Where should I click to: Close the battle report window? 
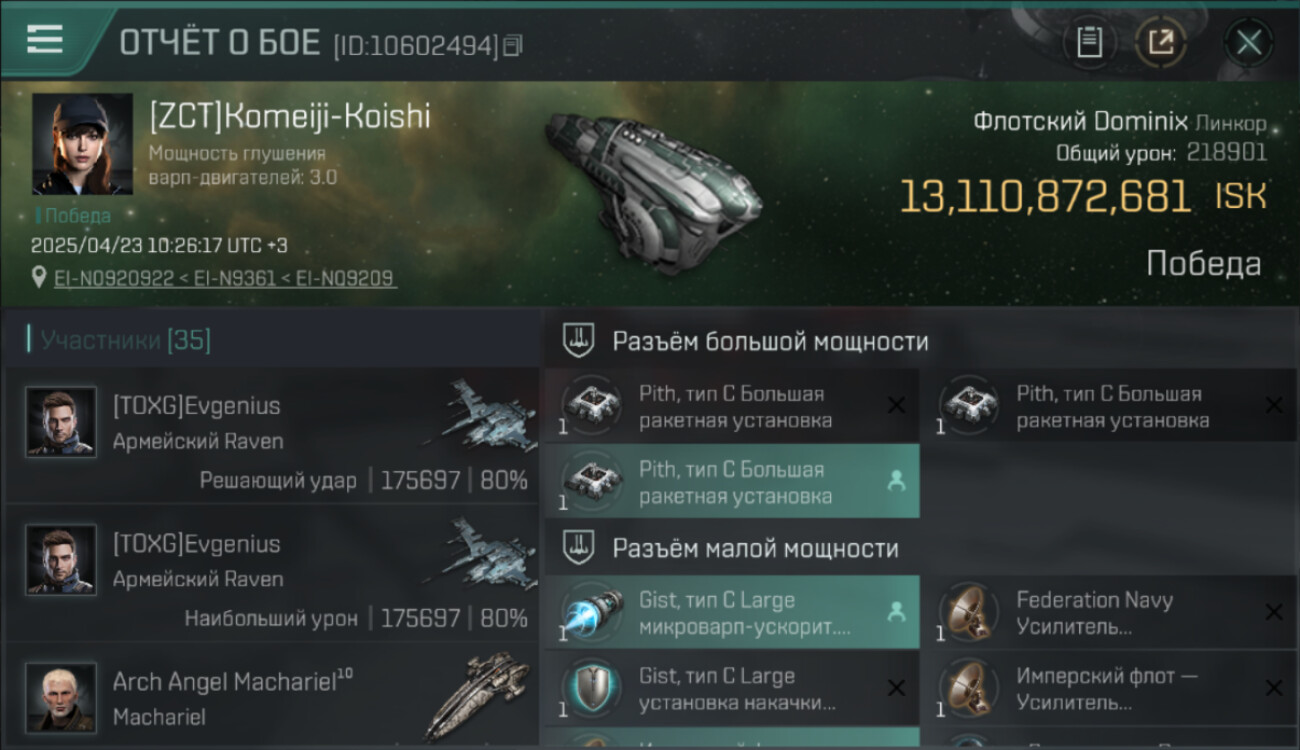1248,43
